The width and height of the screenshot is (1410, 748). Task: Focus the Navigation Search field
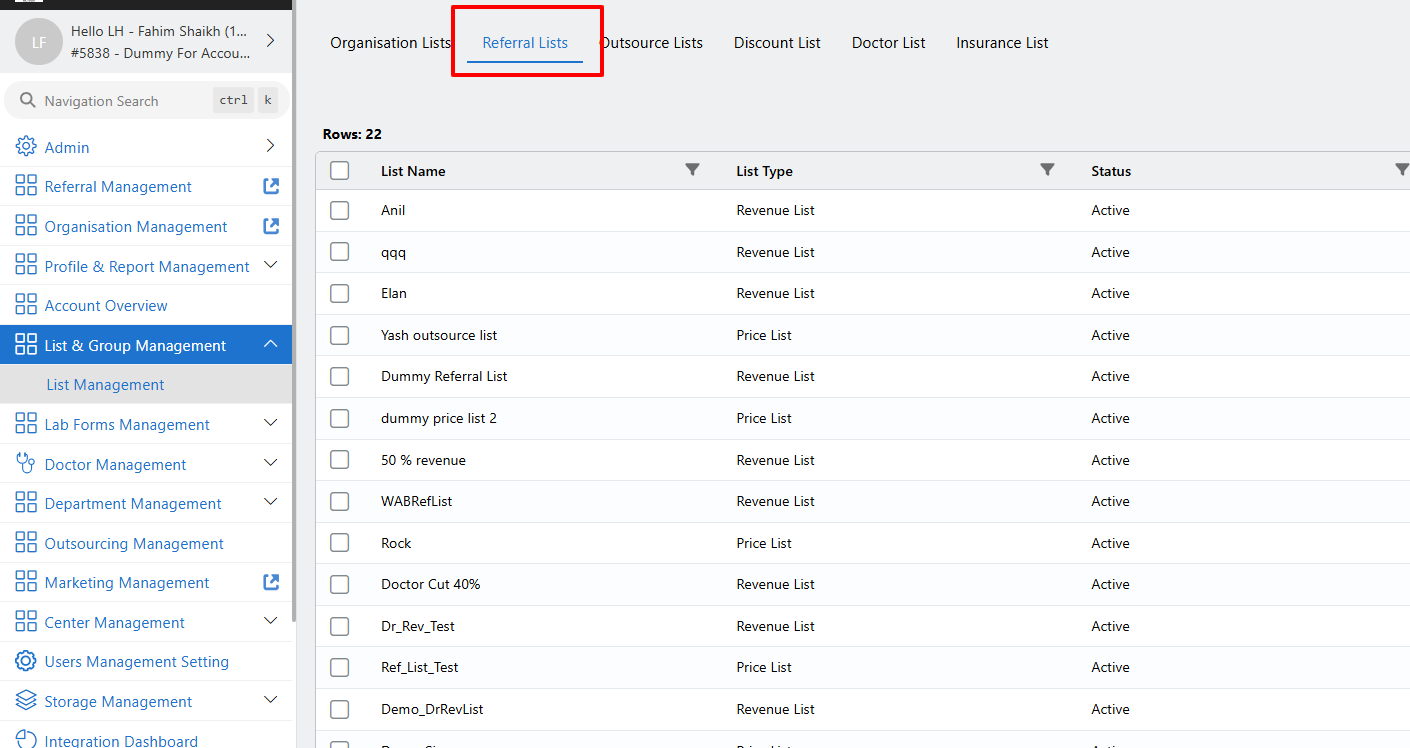[x=120, y=101]
